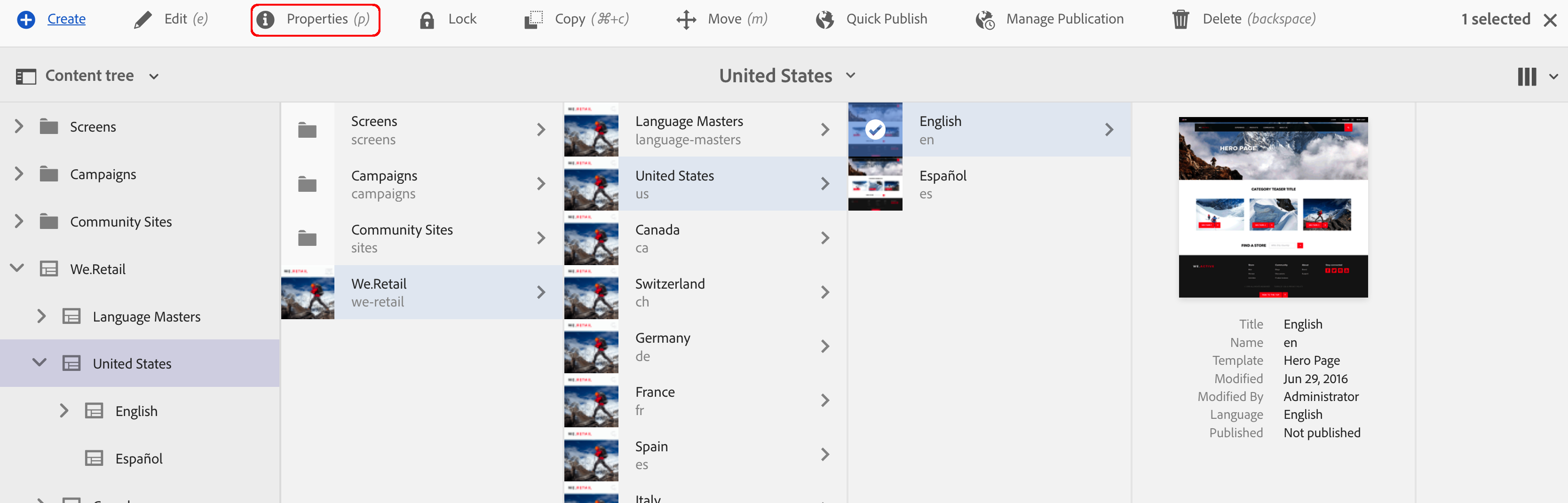
Task: Select Español page icon in tree
Action: coord(94,459)
